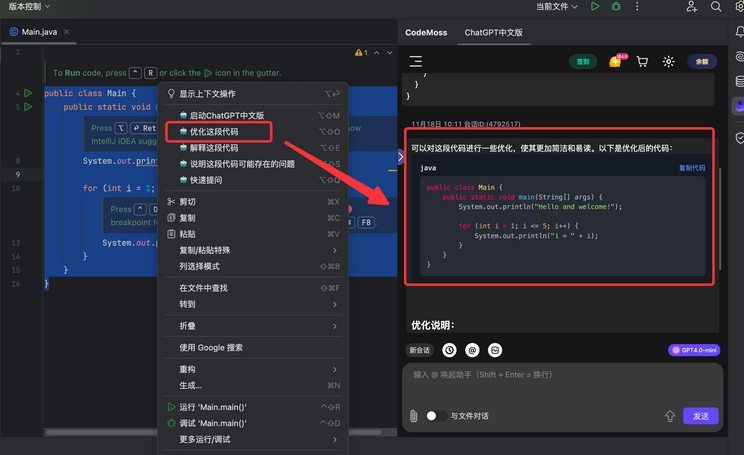The width and height of the screenshot is (744, 455).
Task: Collapse the side panel with the arrow handle
Action: tap(400, 157)
